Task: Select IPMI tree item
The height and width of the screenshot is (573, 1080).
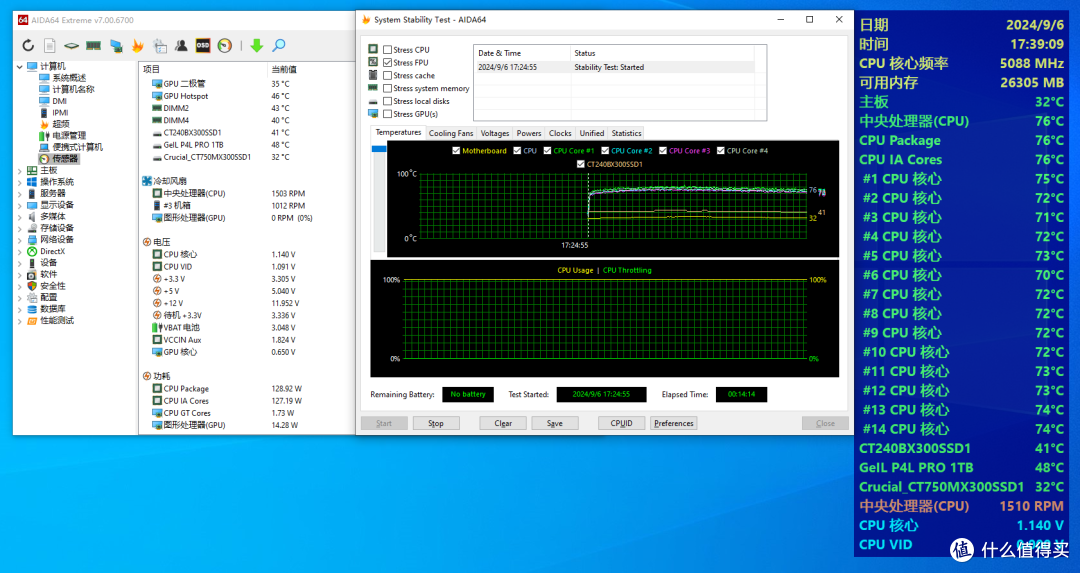Action: click(x=61, y=112)
